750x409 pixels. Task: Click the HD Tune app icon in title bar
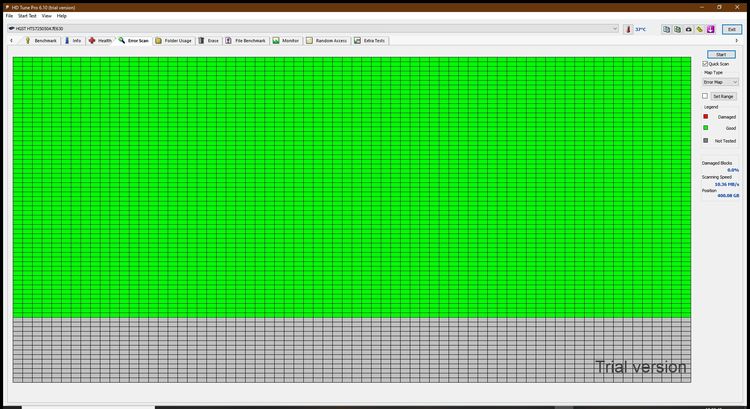click(7, 7)
